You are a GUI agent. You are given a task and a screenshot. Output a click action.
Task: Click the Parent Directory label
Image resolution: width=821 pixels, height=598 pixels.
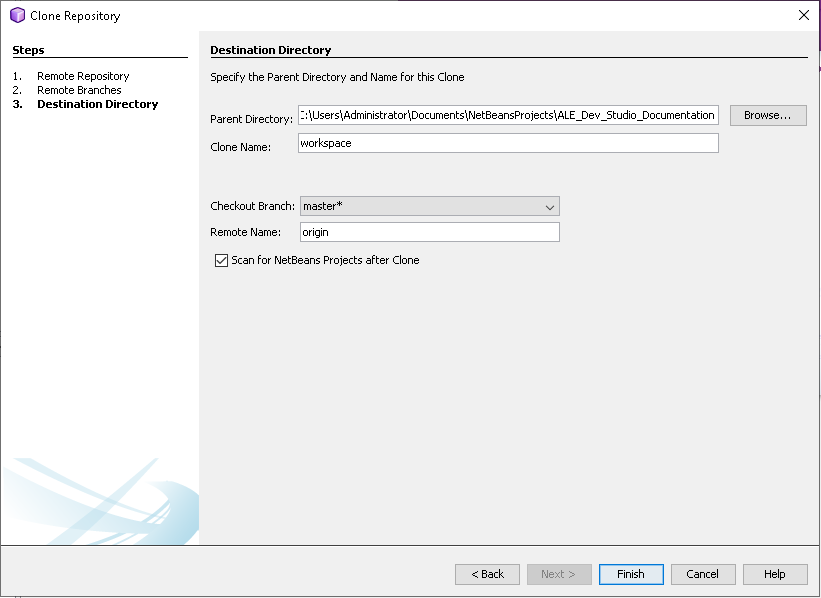click(251, 119)
